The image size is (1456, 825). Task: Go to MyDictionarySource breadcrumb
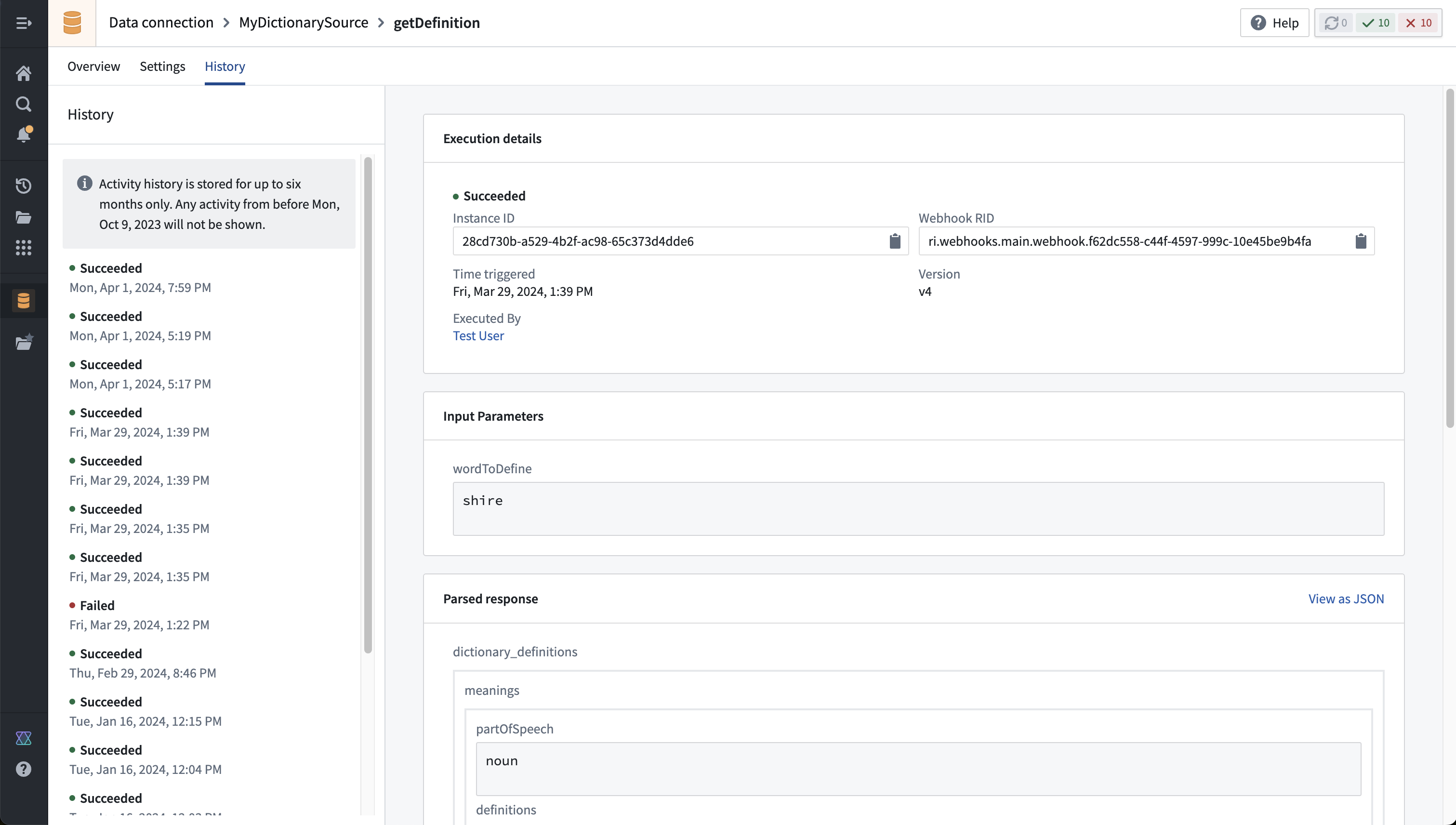[x=304, y=22]
